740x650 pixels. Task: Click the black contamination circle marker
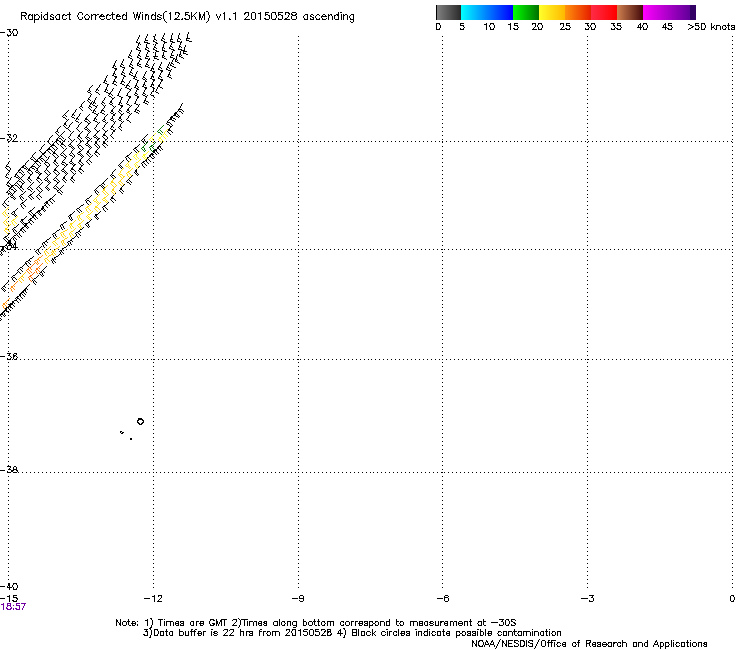(x=140, y=422)
